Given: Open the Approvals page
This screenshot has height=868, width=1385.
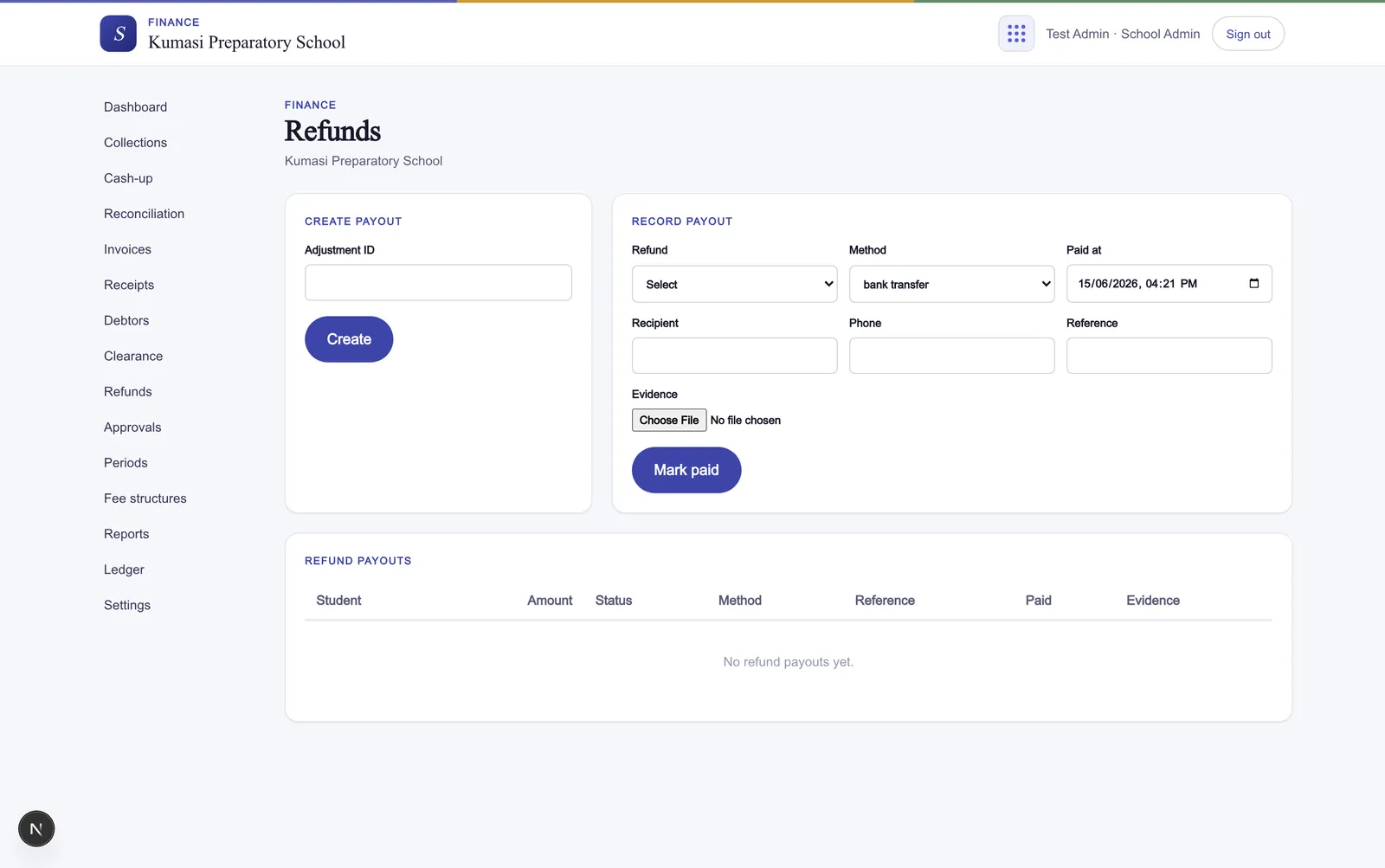Looking at the screenshot, I should [x=132, y=428].
